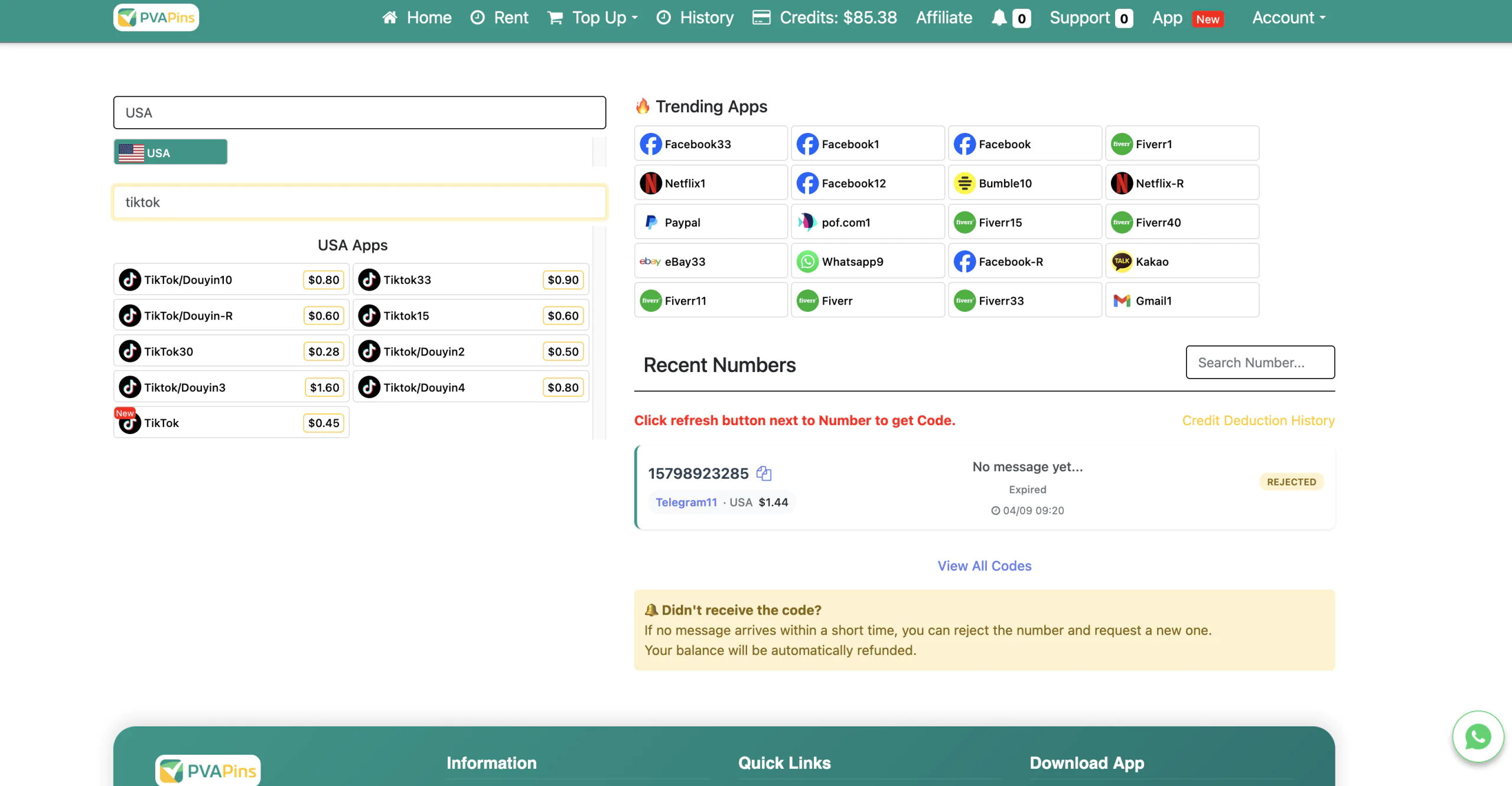Select the USA country flag button
1512x786 pixels.
pos(171,152)
